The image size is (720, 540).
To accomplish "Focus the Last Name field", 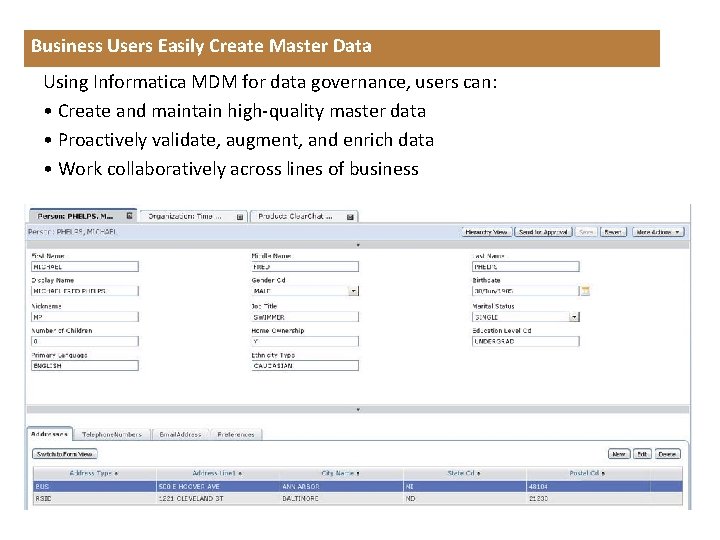I will (526, 267).
